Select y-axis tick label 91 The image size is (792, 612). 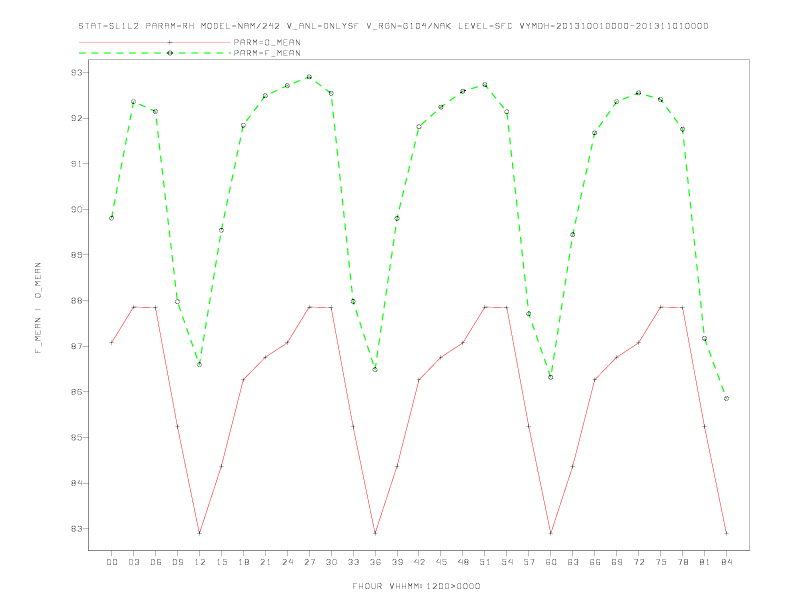pyautogui.click(x=77, y=164)
